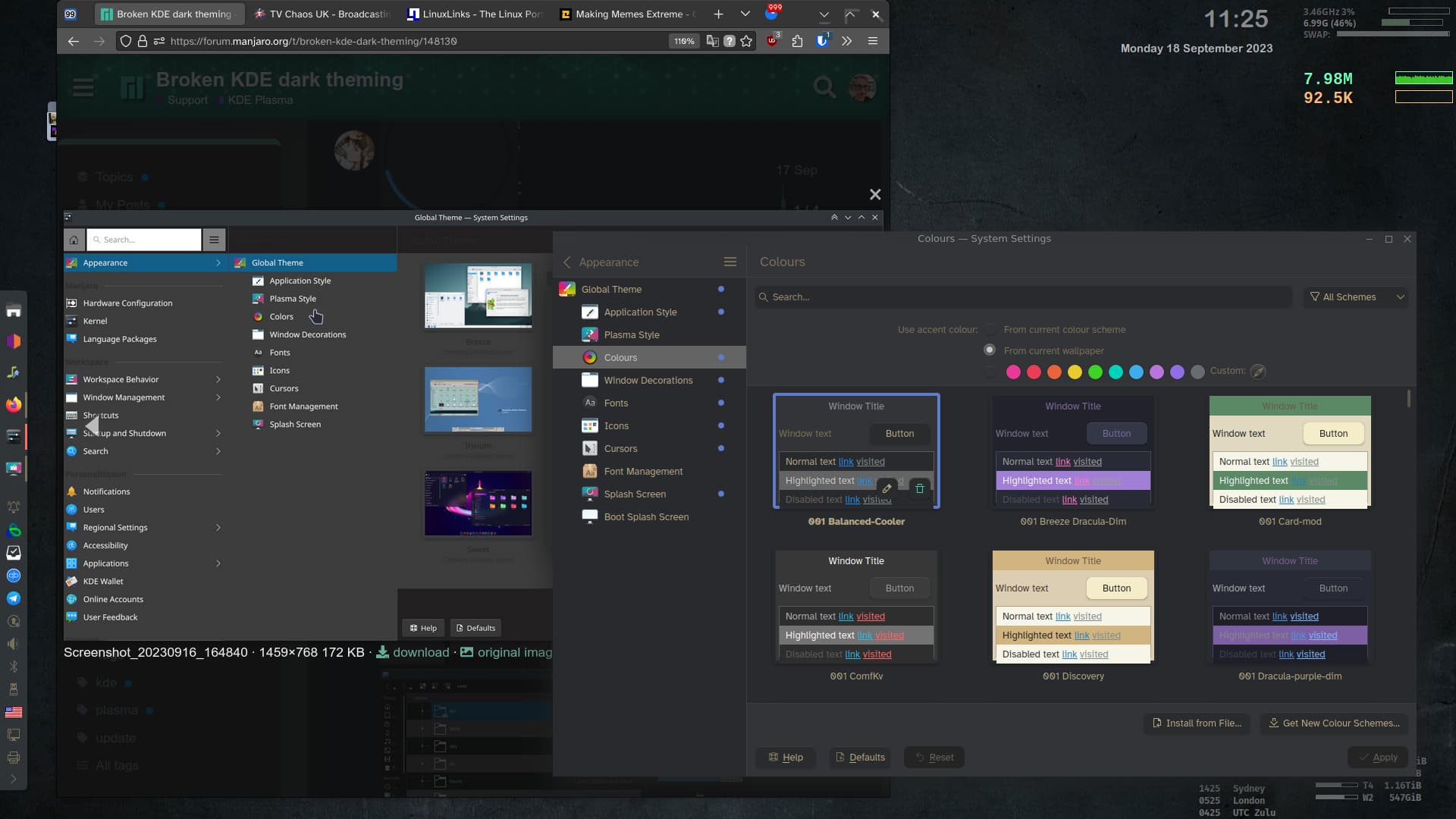Image resolution: width=1456 pixels, height=819 pixels.
Task: Open Firefox hamburger application menu
Action: pyautogui.click(x=873, y=41)
